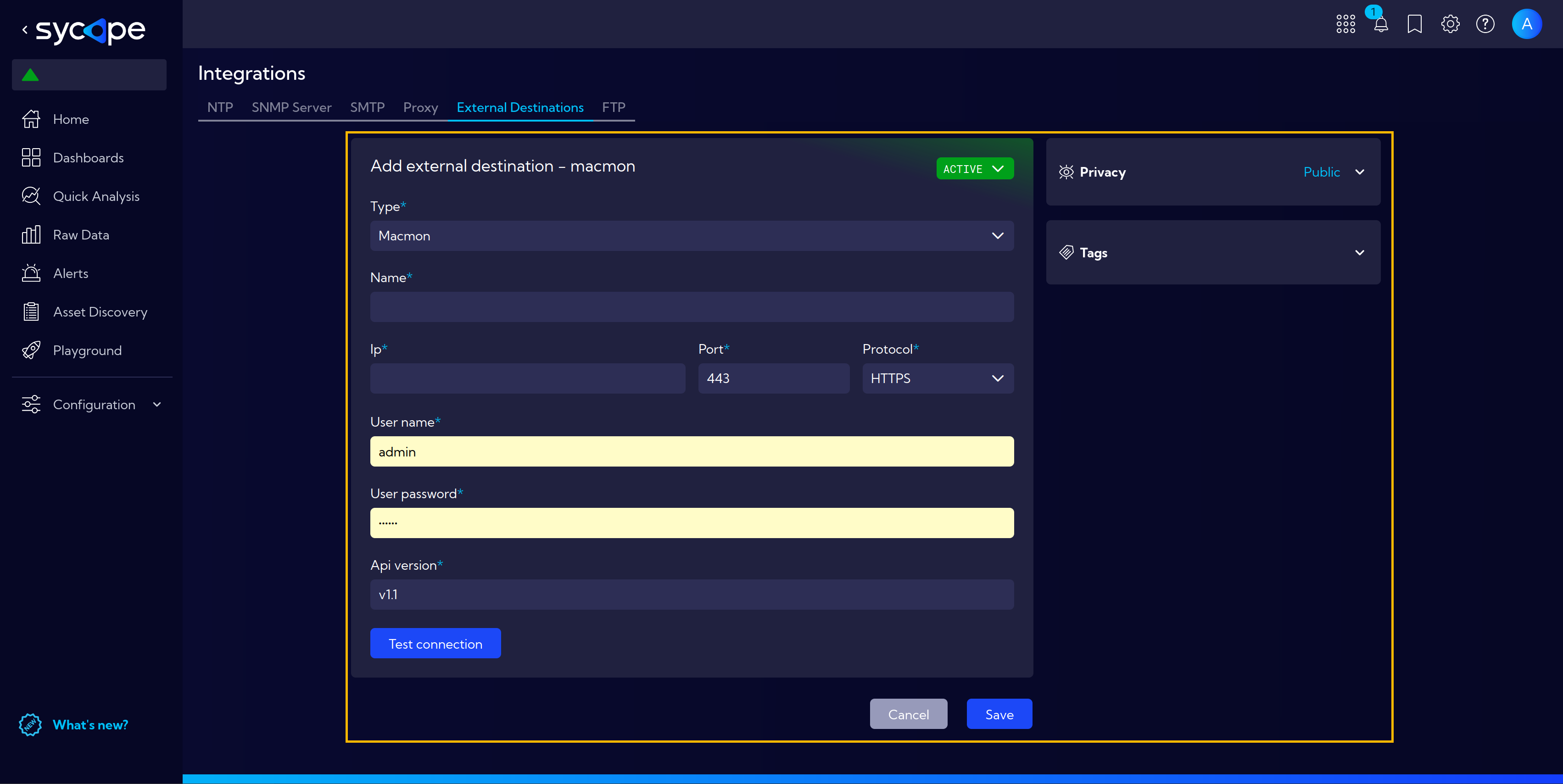Image resolution: width=1563 pixels, height=784 pixels.
Task: Click the Alerts siren icon
Action: 31,273
